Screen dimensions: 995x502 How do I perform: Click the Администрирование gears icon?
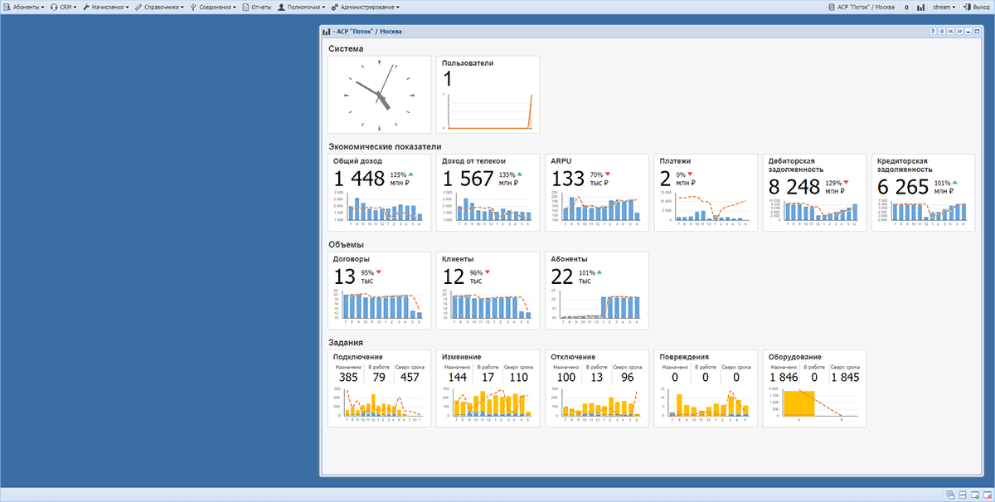[x=335, y=7]
